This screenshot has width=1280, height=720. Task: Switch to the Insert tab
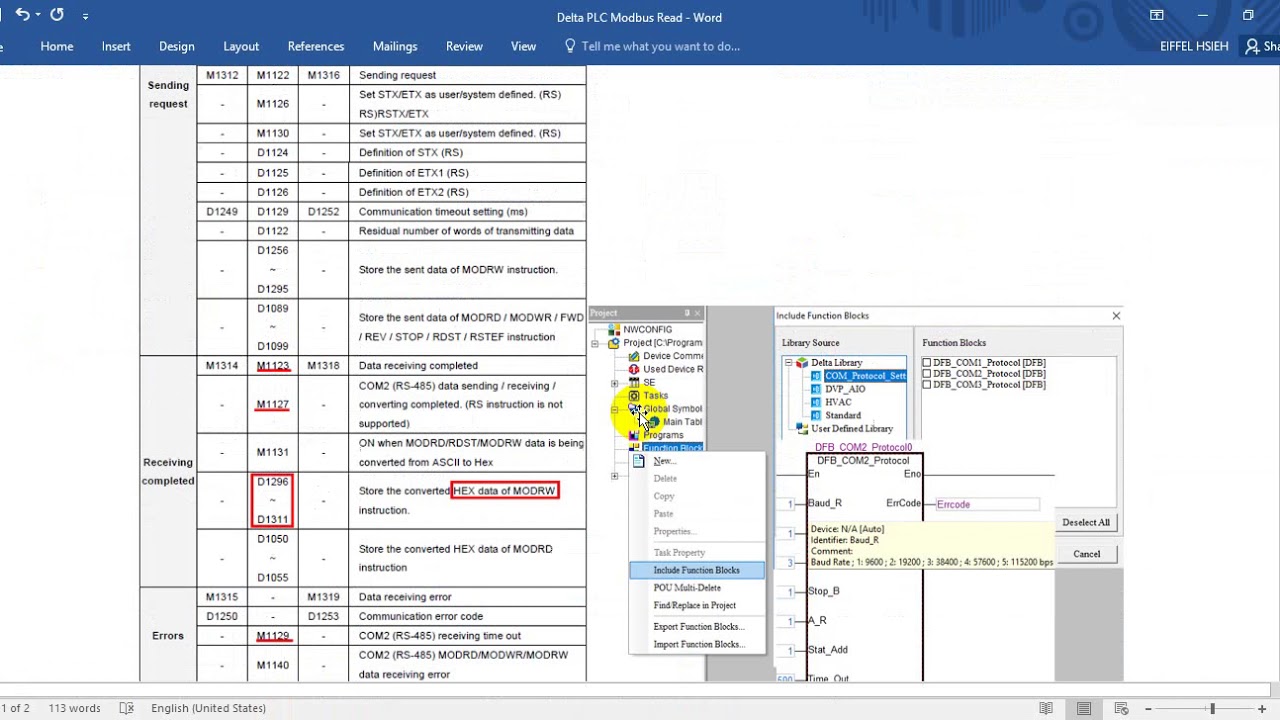pyautogui.click(x=116, y=46)
